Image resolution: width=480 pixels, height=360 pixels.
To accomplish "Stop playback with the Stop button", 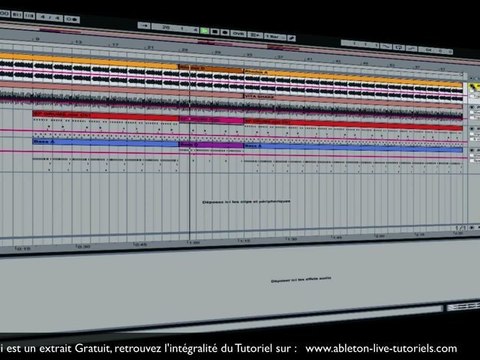I will [x=215, y=32].
